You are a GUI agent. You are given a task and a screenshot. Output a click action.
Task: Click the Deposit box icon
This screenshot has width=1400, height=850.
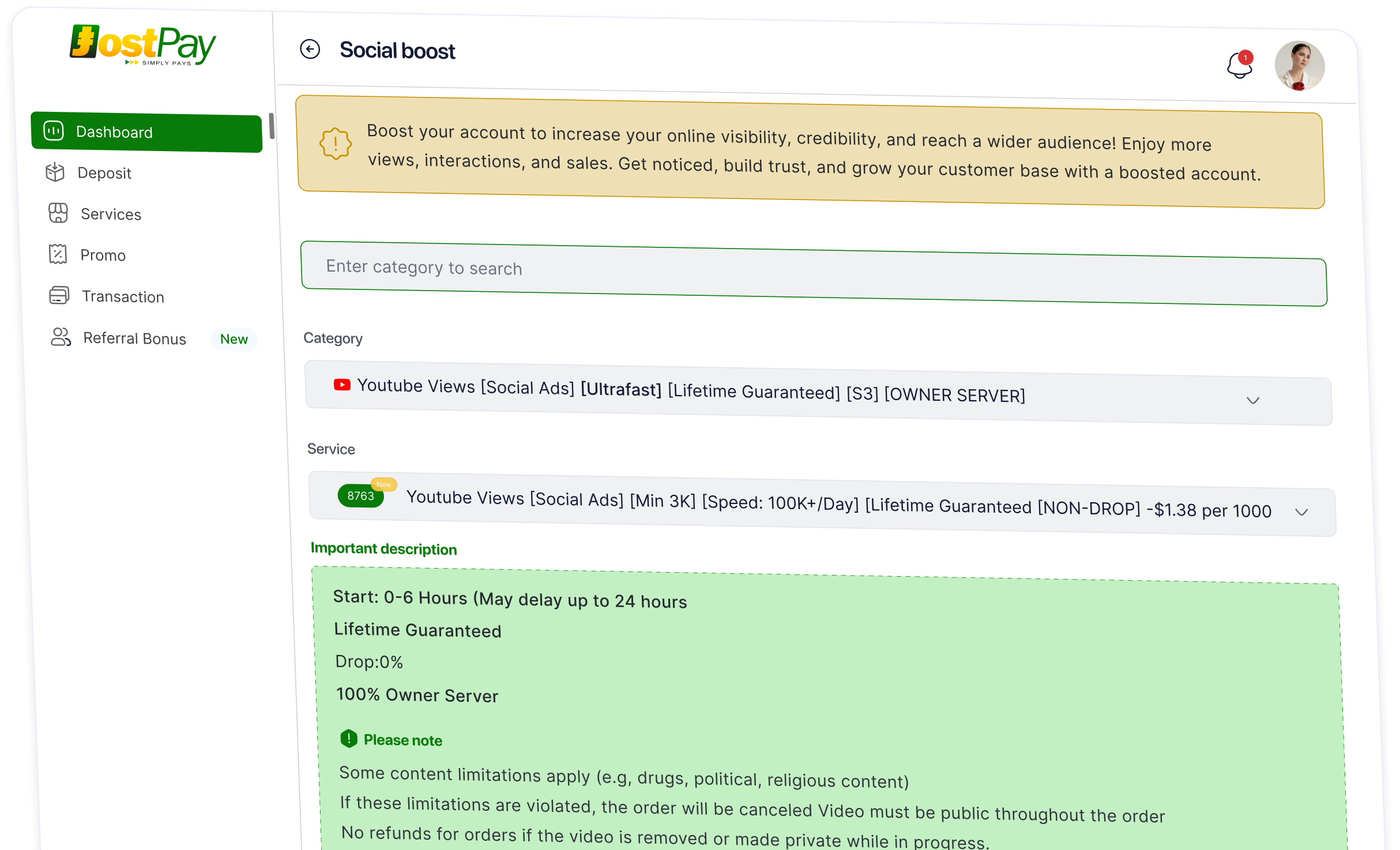coord(55,172)
